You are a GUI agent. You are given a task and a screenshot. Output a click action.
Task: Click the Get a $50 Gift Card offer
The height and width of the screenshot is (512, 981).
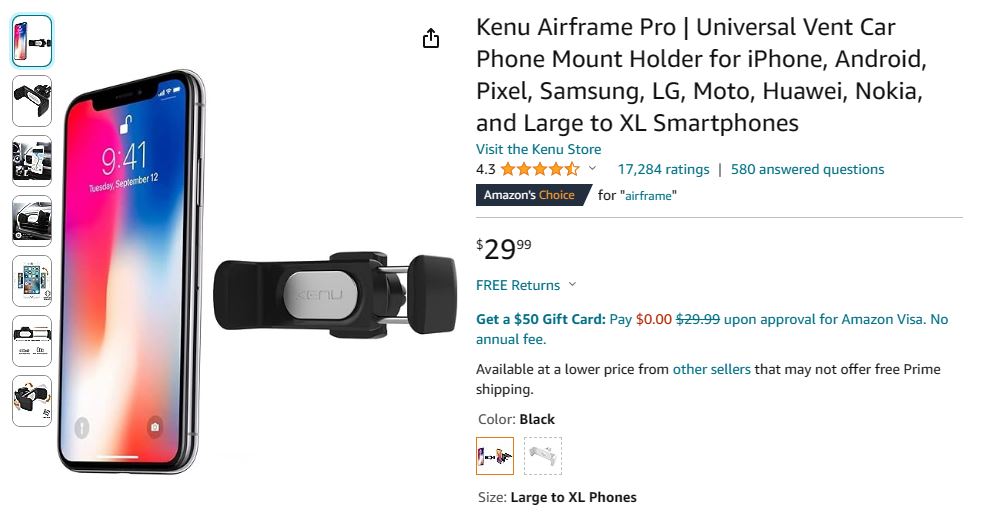pos(540,319)
